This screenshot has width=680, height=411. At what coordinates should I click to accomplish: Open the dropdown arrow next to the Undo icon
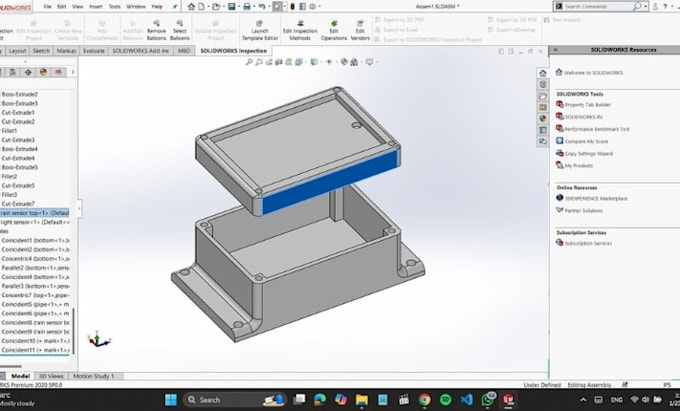[x=268, y=7]
